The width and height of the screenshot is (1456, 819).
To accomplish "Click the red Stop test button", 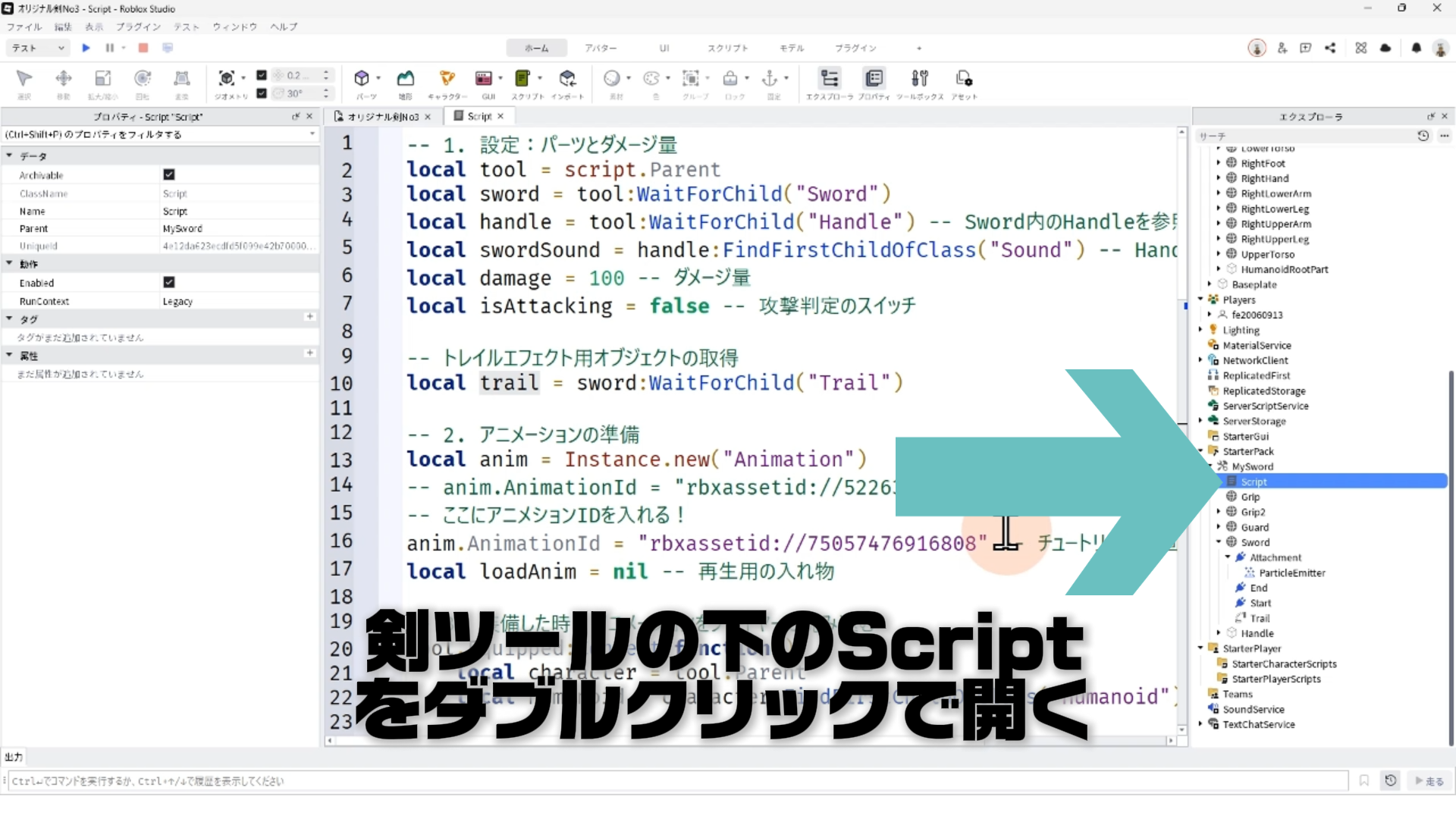I will pyautogui.click(x=143, y=48).
